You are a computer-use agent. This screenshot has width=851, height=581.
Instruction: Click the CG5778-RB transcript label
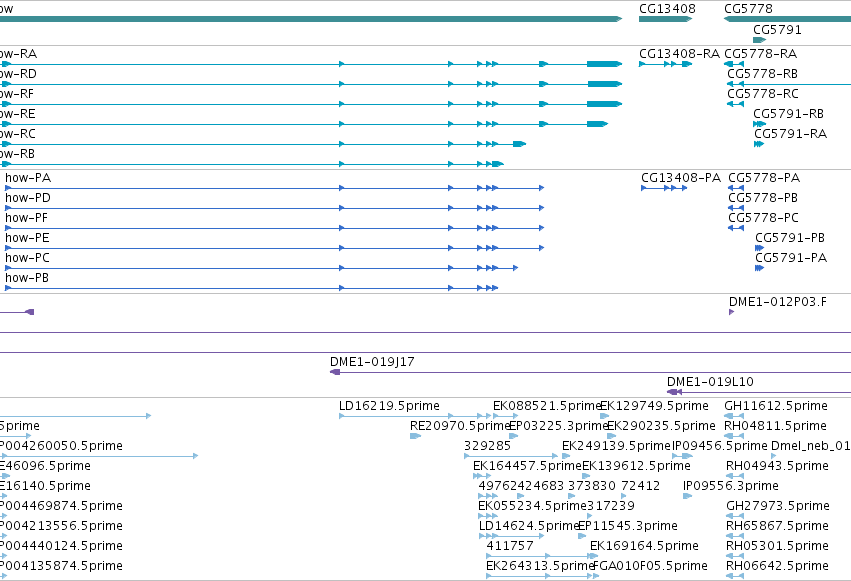coord(763,74)
